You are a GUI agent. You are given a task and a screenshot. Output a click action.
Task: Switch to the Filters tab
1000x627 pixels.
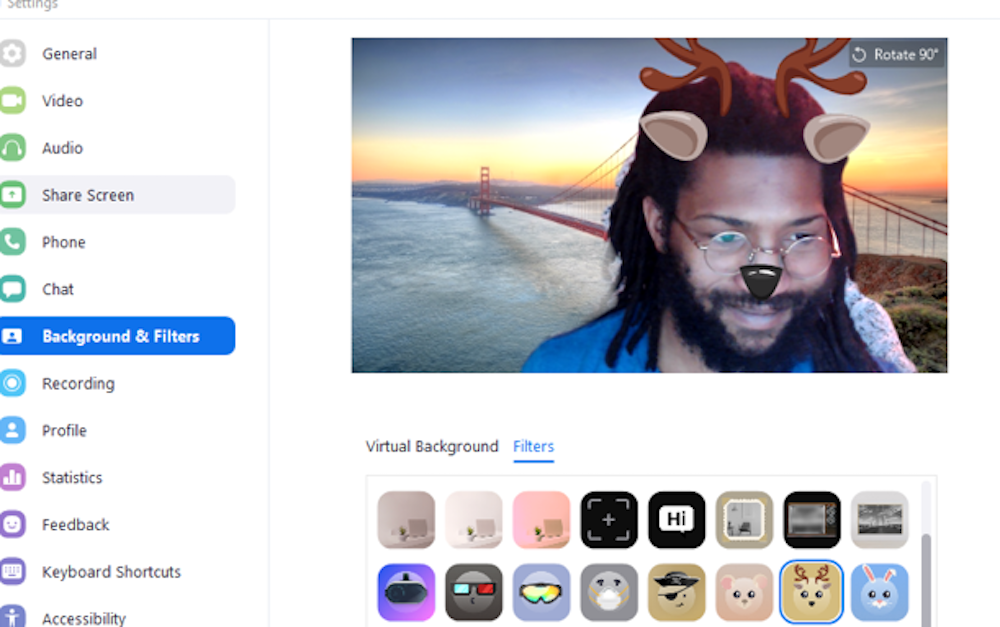(x=534, y=446)
